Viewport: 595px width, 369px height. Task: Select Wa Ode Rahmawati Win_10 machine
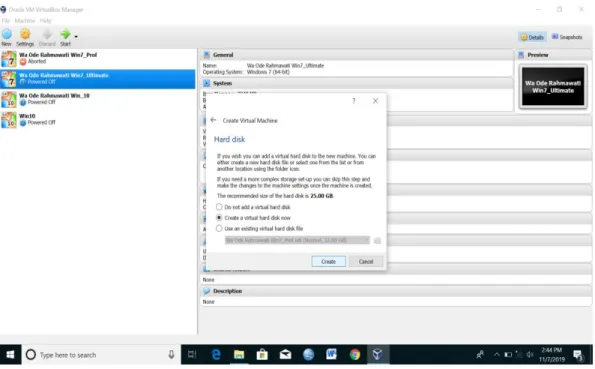click(98, 99)
